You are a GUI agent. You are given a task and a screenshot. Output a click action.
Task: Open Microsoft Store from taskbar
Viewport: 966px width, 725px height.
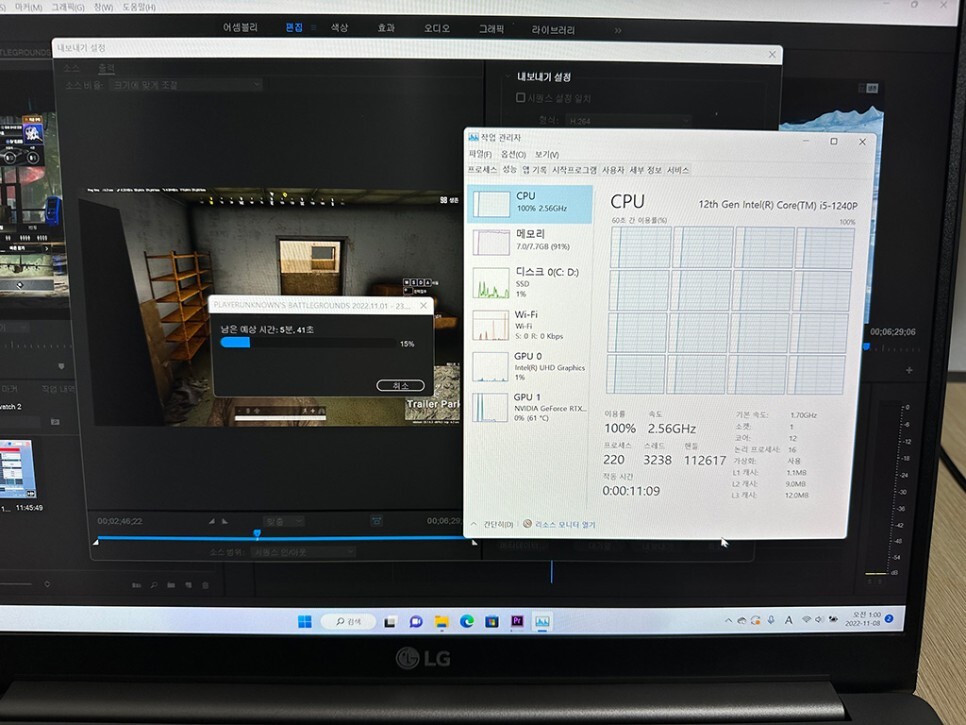pyautogui.click(x=492, y=622)
